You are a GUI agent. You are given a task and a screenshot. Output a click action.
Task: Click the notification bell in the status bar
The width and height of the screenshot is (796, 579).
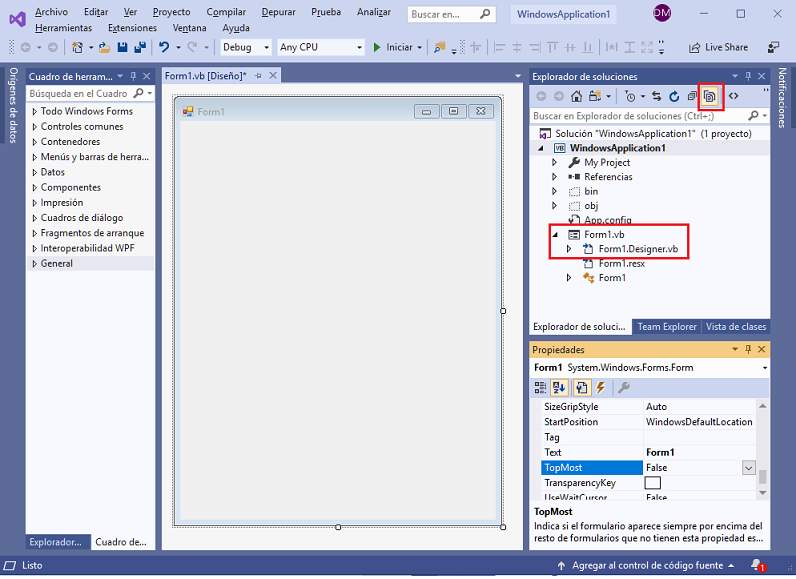click(757, 565)
